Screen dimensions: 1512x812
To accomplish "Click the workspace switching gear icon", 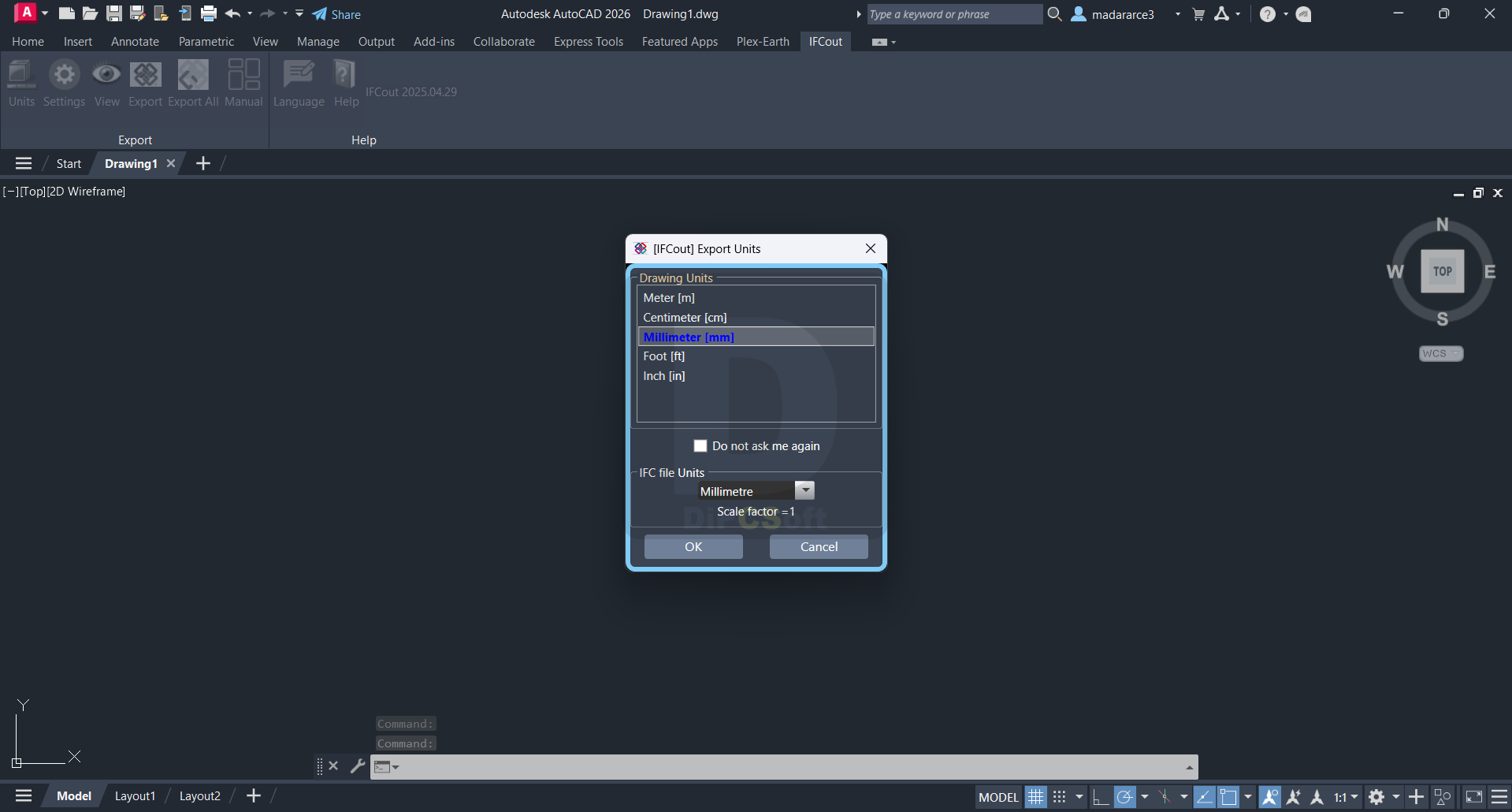I will 1376,797.
